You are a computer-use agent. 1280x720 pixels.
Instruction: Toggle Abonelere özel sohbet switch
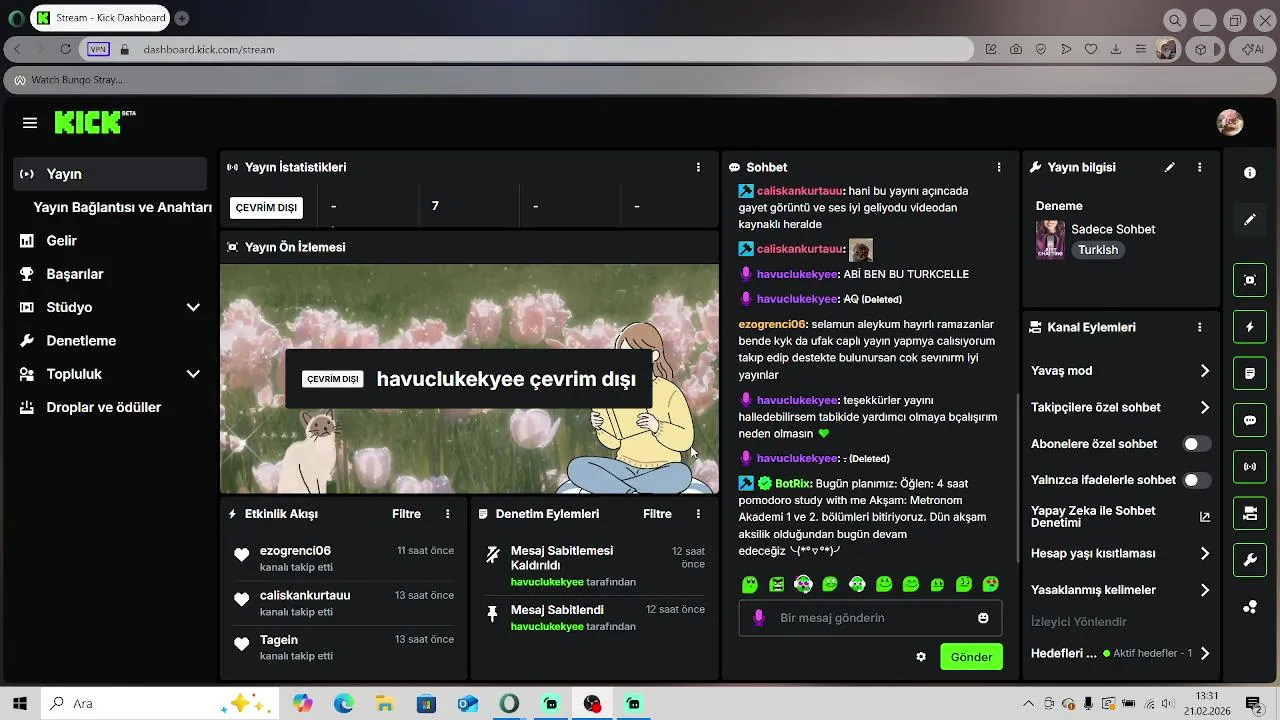1197,444
